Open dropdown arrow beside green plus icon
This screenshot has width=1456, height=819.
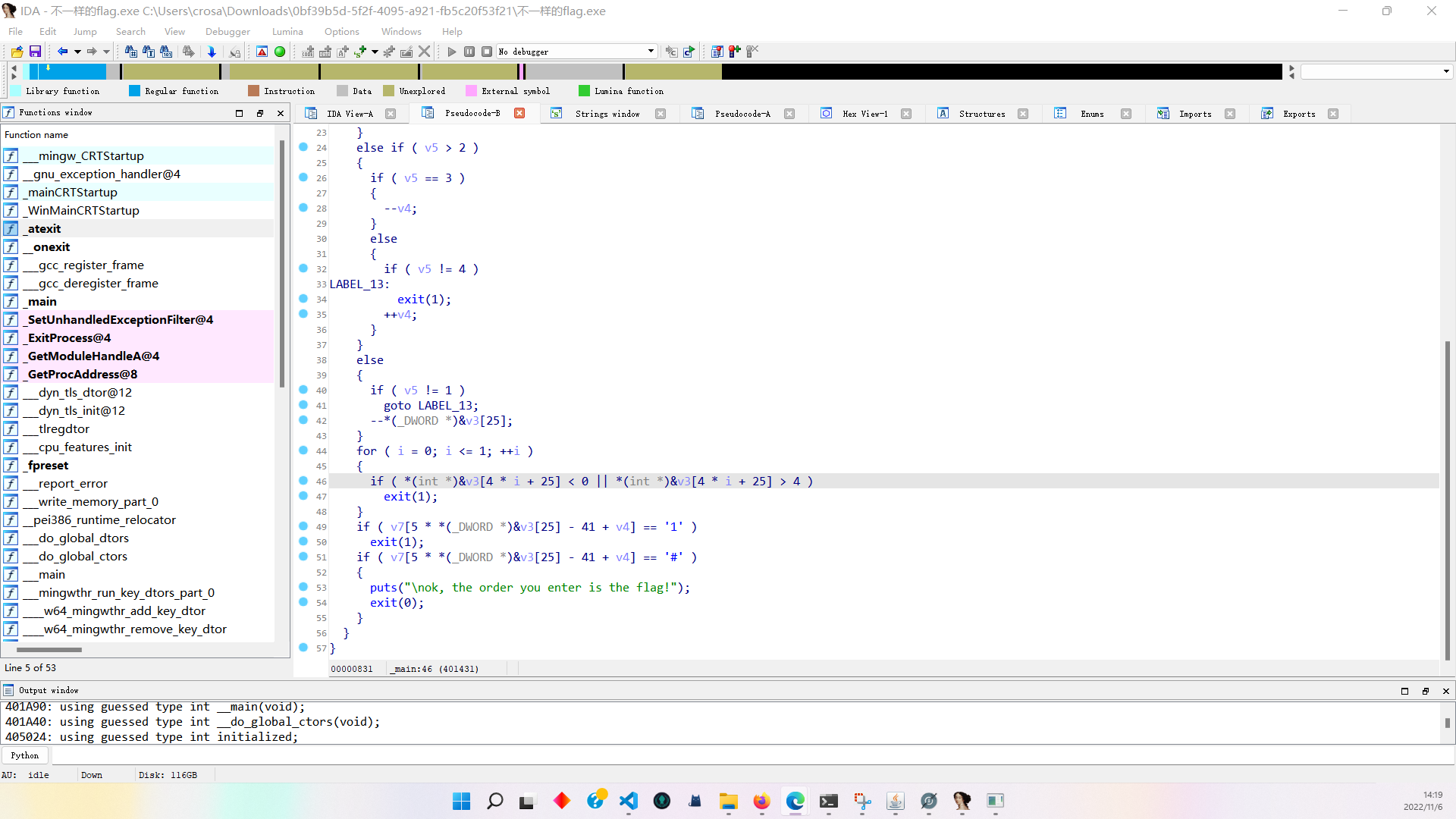pyautogui.click(x=375, y=52)
